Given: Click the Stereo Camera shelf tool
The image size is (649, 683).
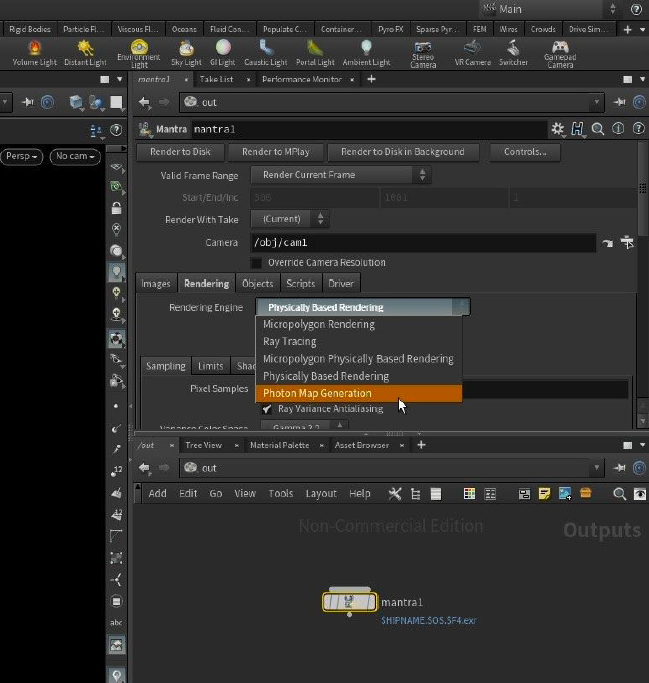Looking at the screenshot, I should [x=423, y=52].
